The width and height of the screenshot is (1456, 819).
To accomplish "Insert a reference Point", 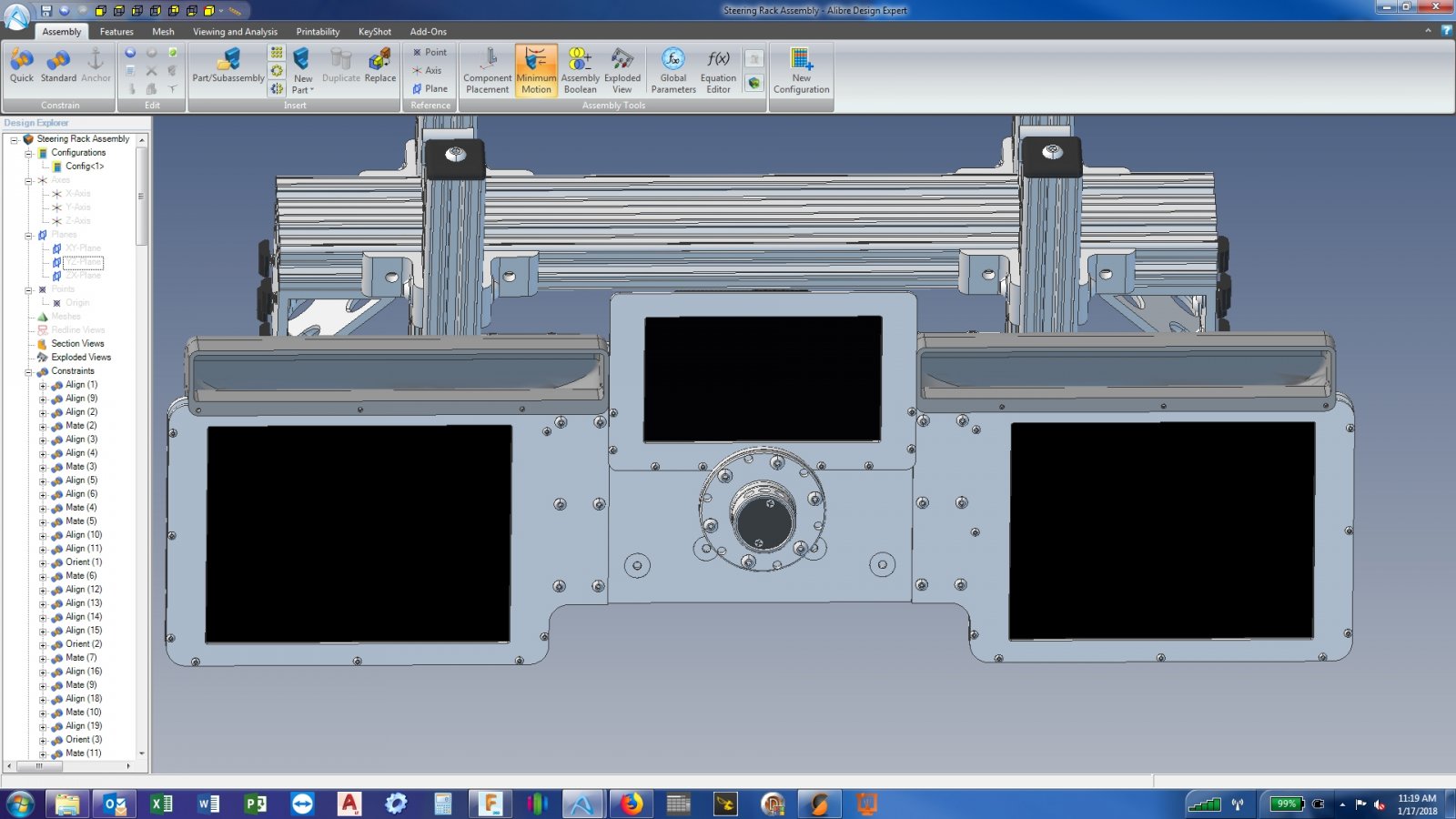I will pos(430,53).
